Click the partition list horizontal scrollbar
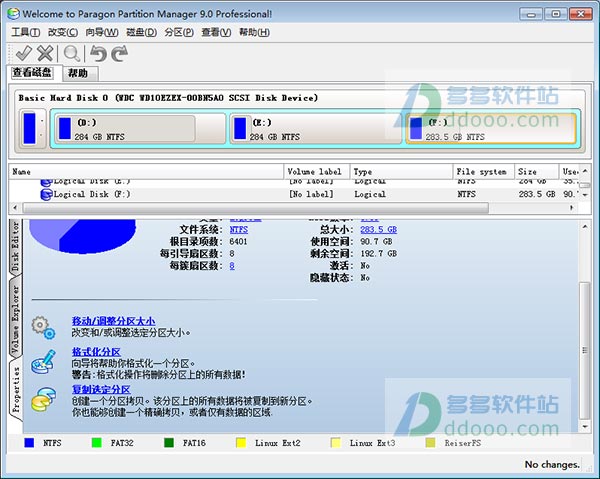 [x=255, y=208]
